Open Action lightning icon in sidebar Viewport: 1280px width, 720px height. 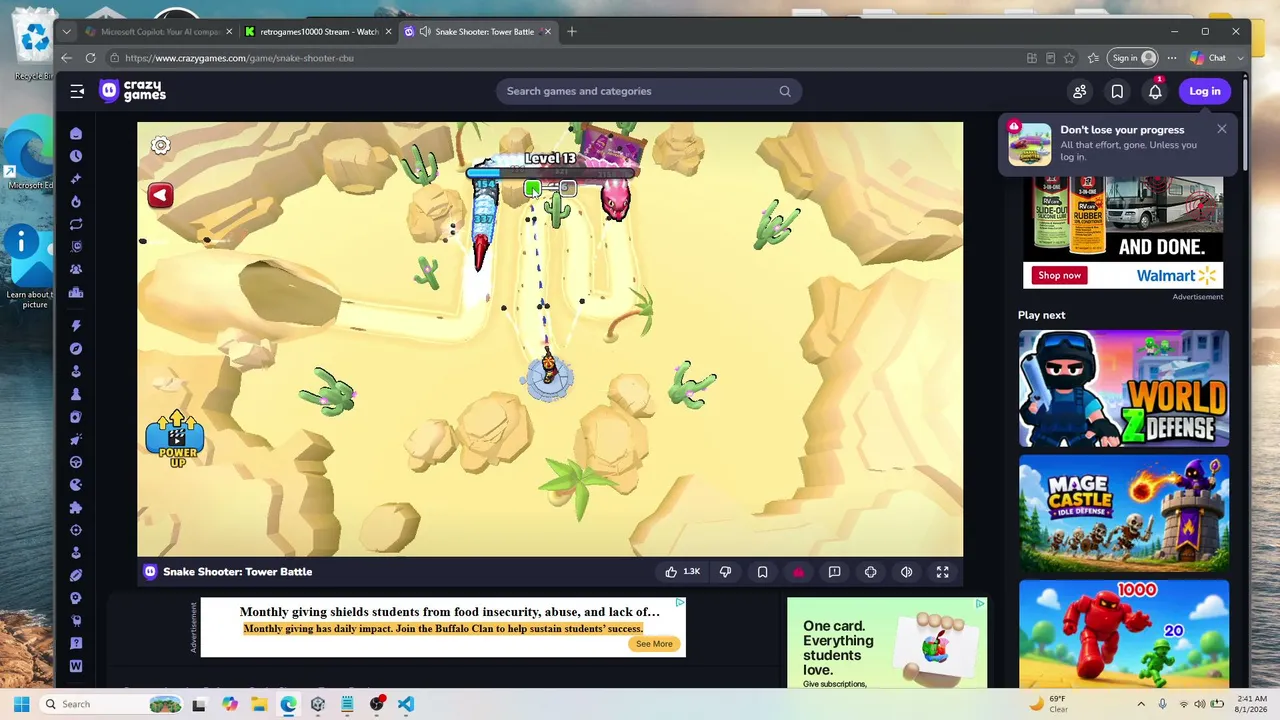point(76,326)
